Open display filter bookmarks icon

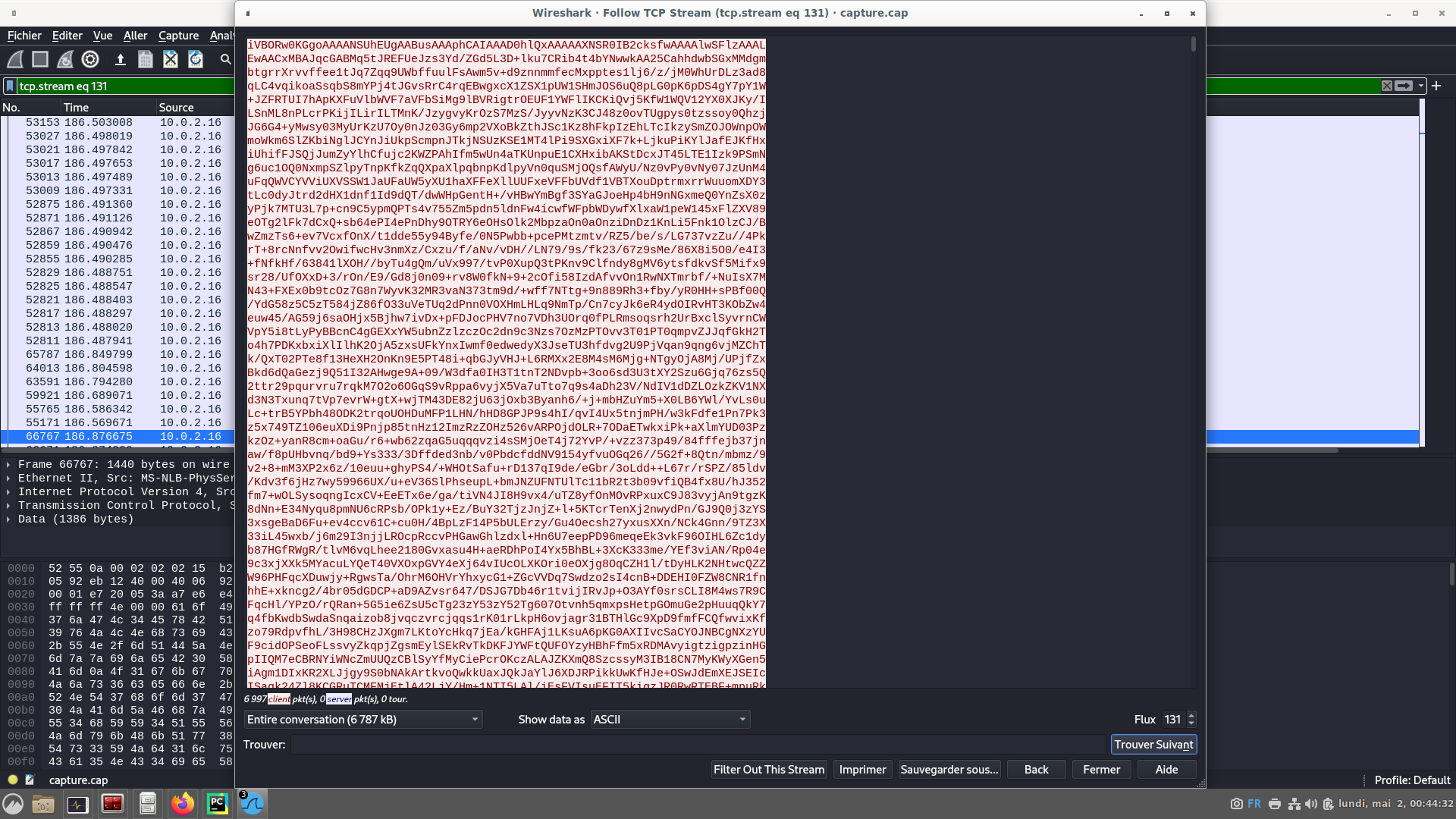(x=10, y=86)
